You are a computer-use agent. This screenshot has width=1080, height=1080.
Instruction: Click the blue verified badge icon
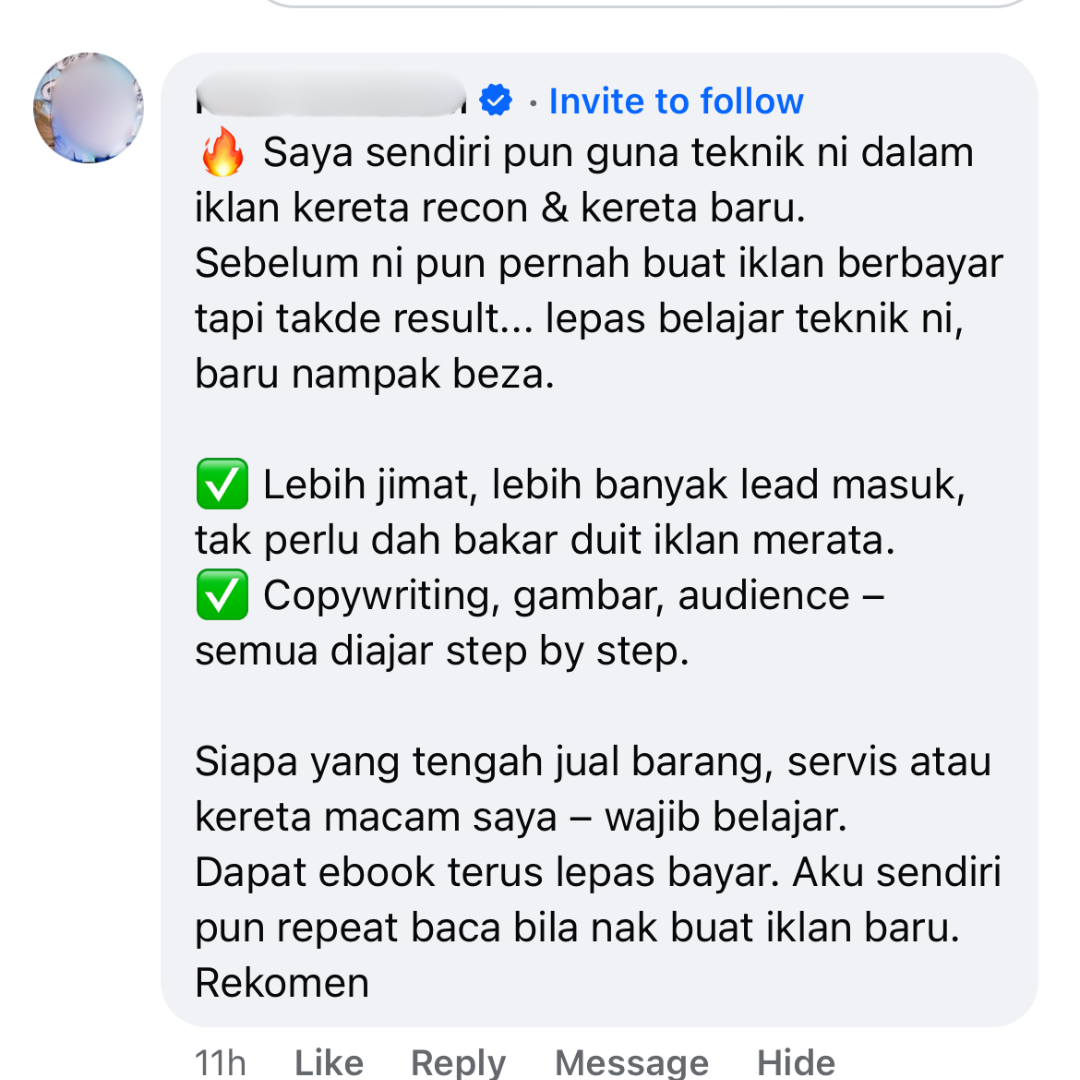[x=496, y=101]
